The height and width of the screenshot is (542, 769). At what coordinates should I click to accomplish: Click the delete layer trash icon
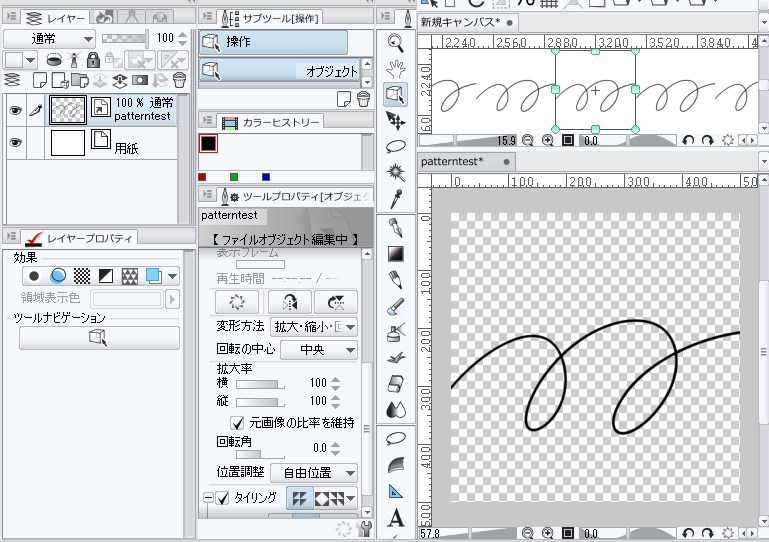(x=180, y=79)
